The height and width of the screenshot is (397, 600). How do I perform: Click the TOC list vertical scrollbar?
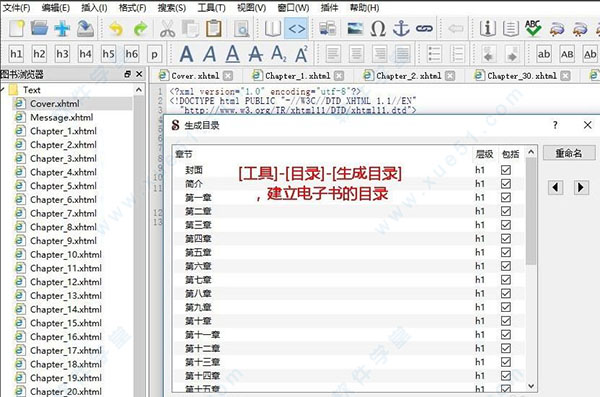(x=531, y=211)
